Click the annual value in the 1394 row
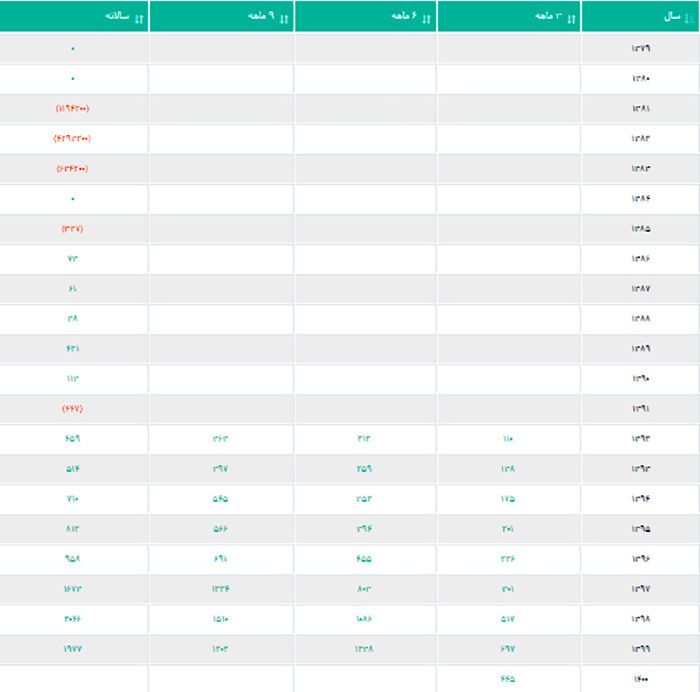 pos(73,498)
